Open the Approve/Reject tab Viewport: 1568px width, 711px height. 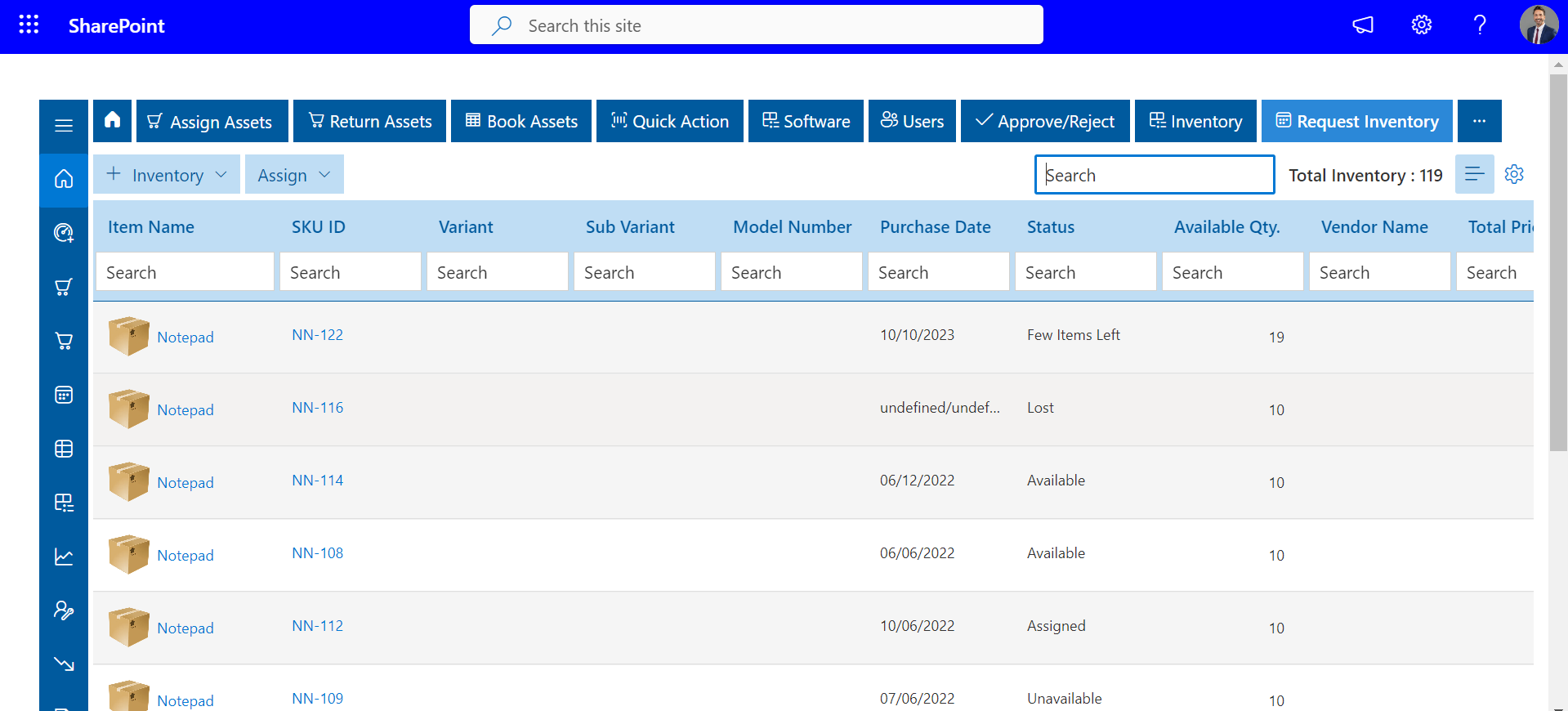pos(1044,121)
